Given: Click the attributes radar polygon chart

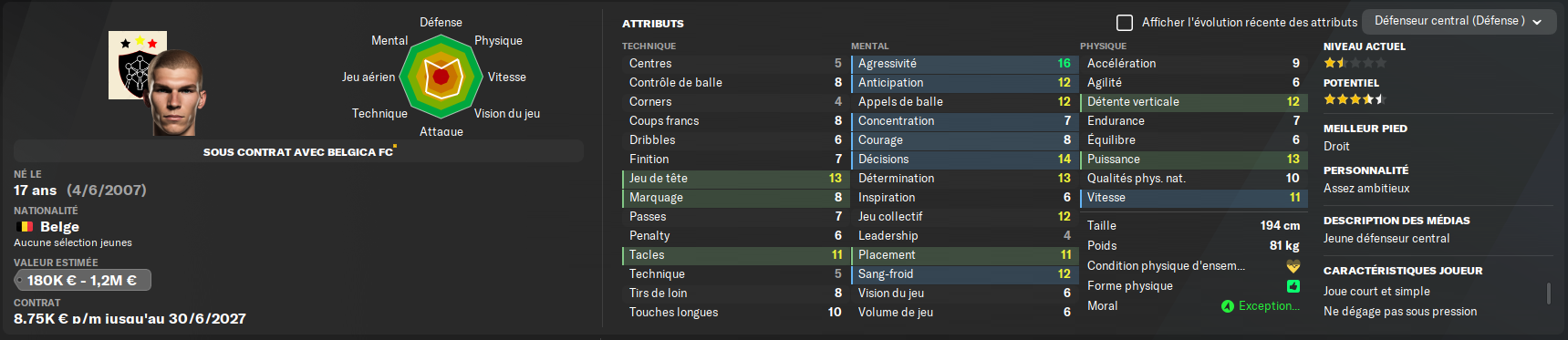Looking at the screenshot, I should click(x=441, y=77).
